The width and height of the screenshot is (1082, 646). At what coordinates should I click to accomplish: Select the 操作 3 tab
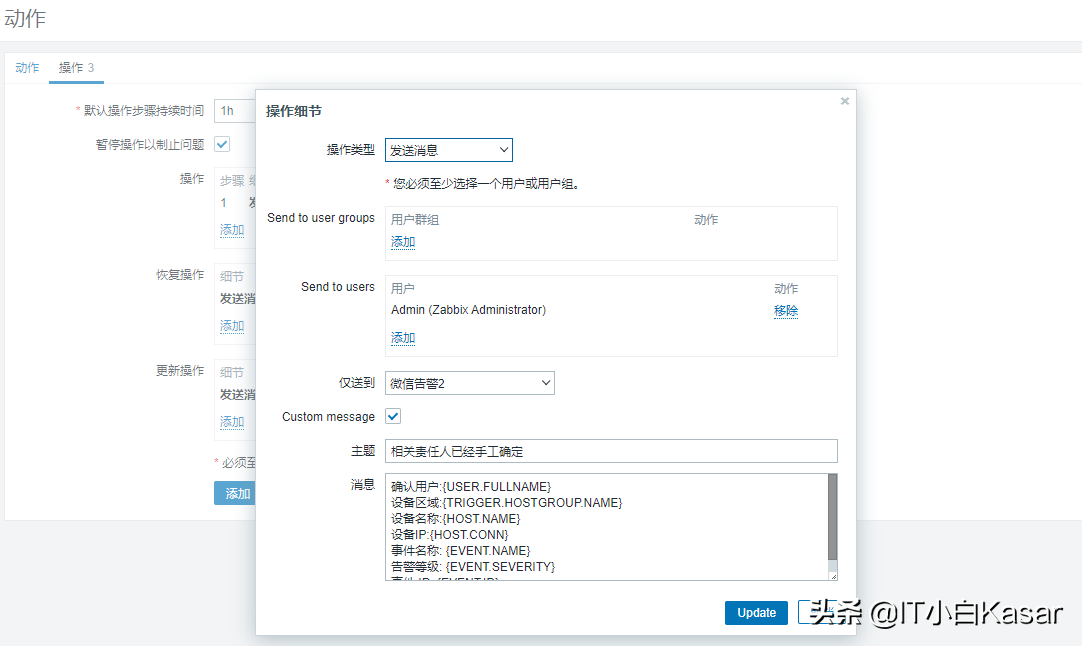pyautogui.click(x=76, y=68)
